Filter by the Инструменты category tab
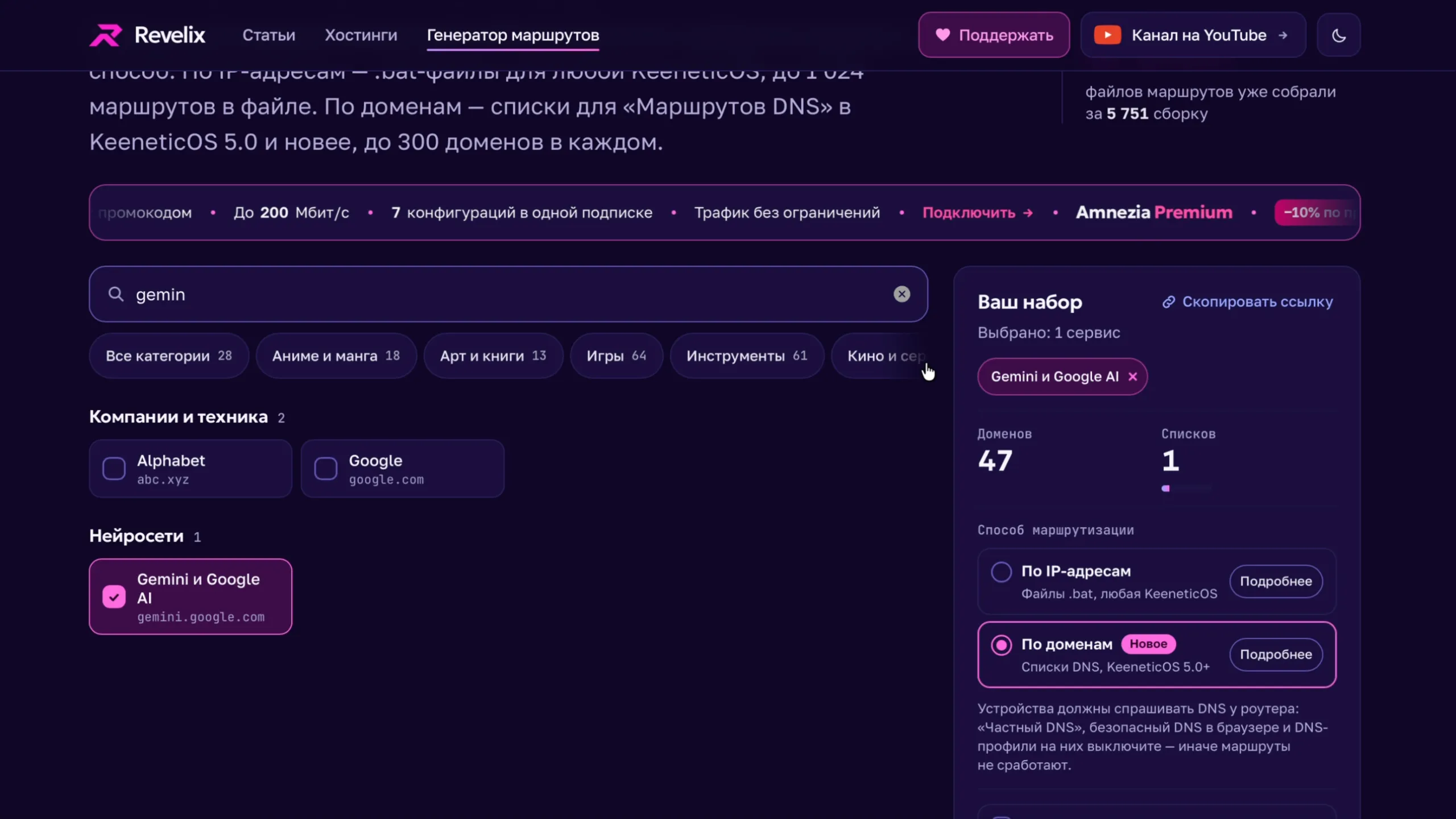 pos(747,355)
